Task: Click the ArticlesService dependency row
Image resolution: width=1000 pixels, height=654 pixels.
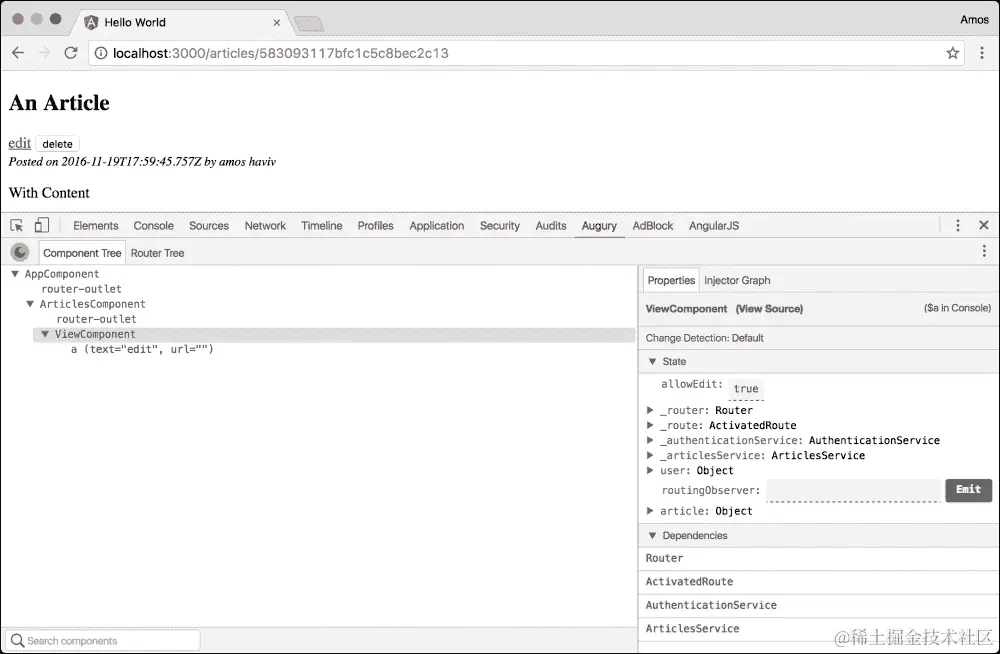Action: click(x=819, y=629)
